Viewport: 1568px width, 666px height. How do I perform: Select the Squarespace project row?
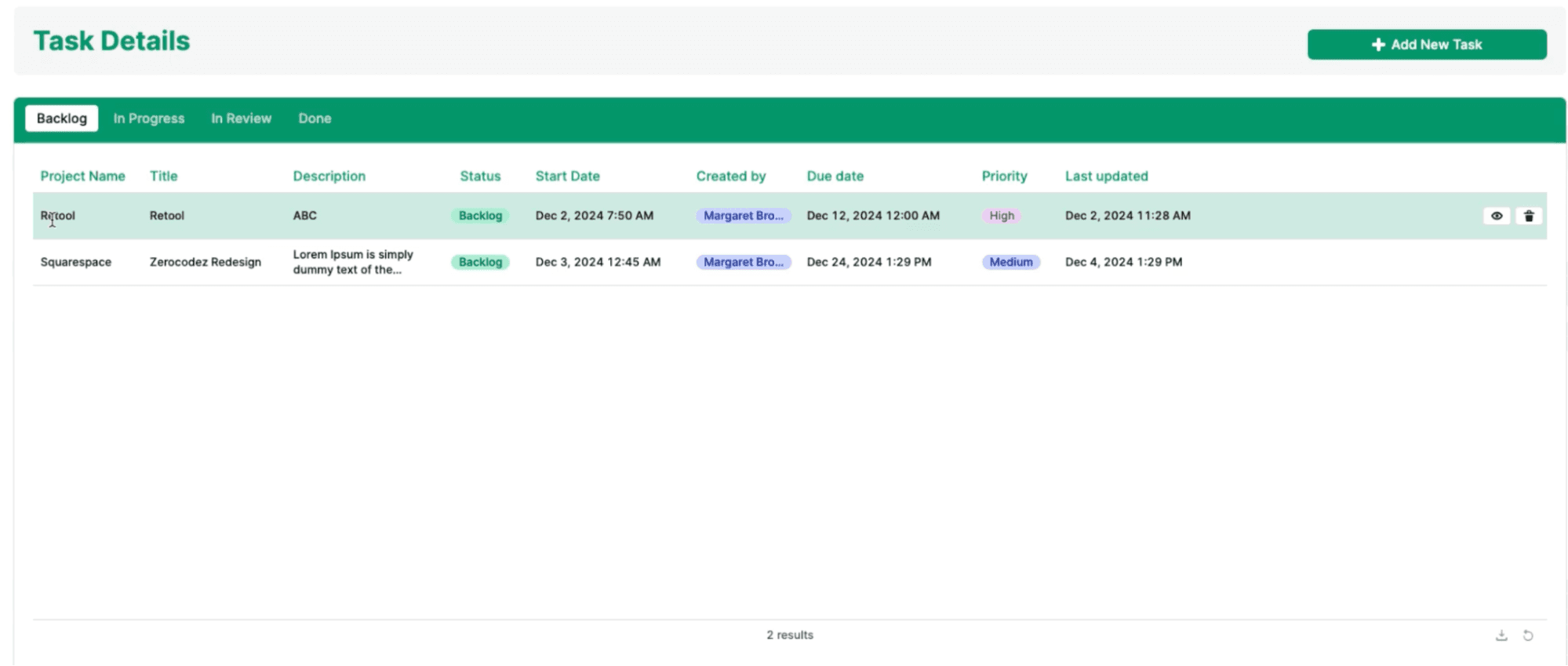(75, 262)
